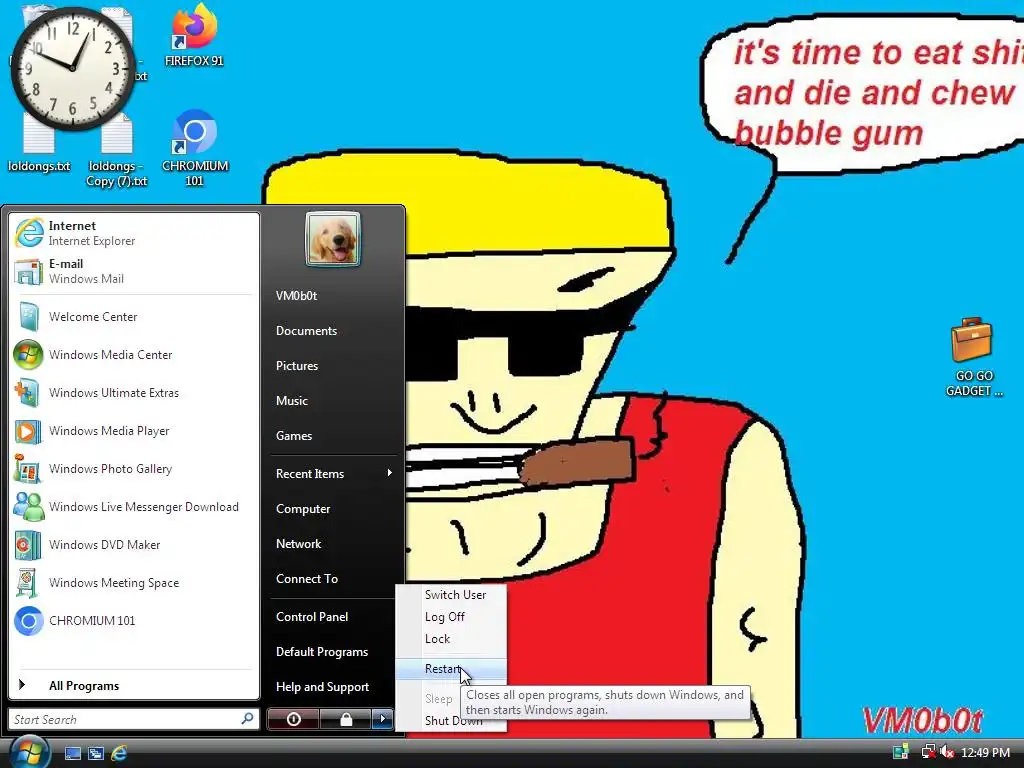Open Connect To from Start menu

pos(334,579)
